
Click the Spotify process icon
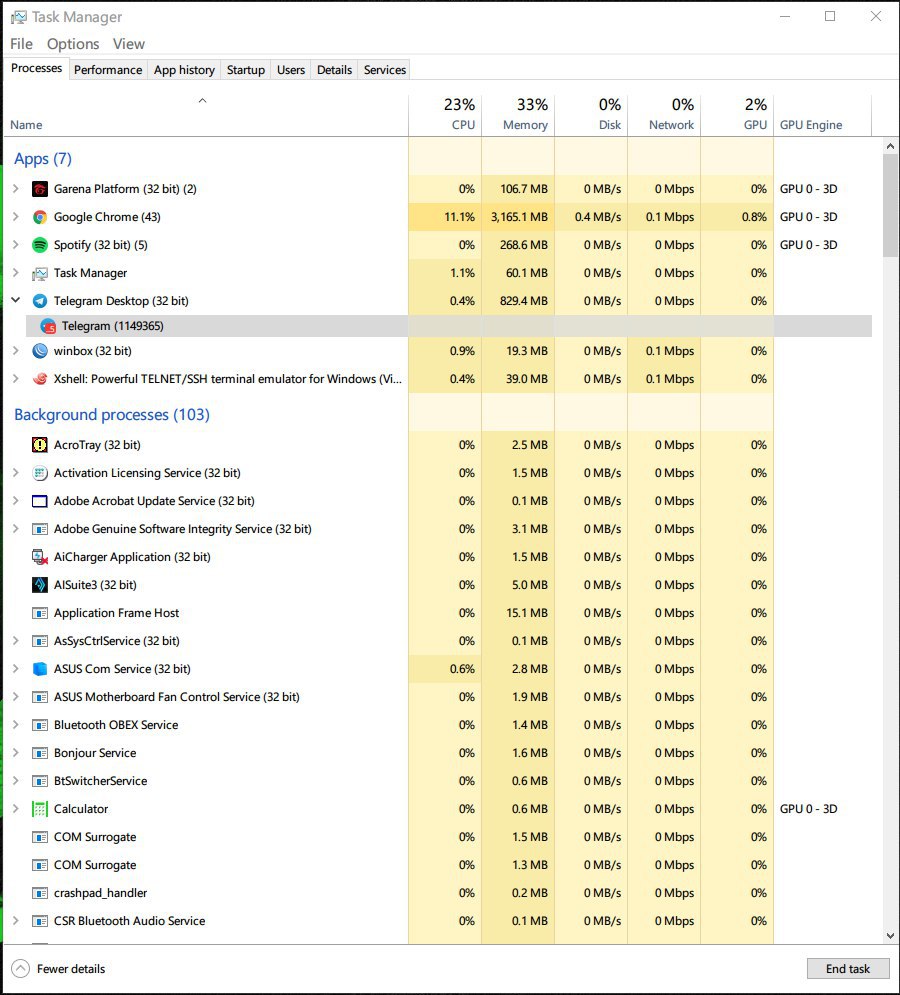pyautogui.click(x=40, y=245)
